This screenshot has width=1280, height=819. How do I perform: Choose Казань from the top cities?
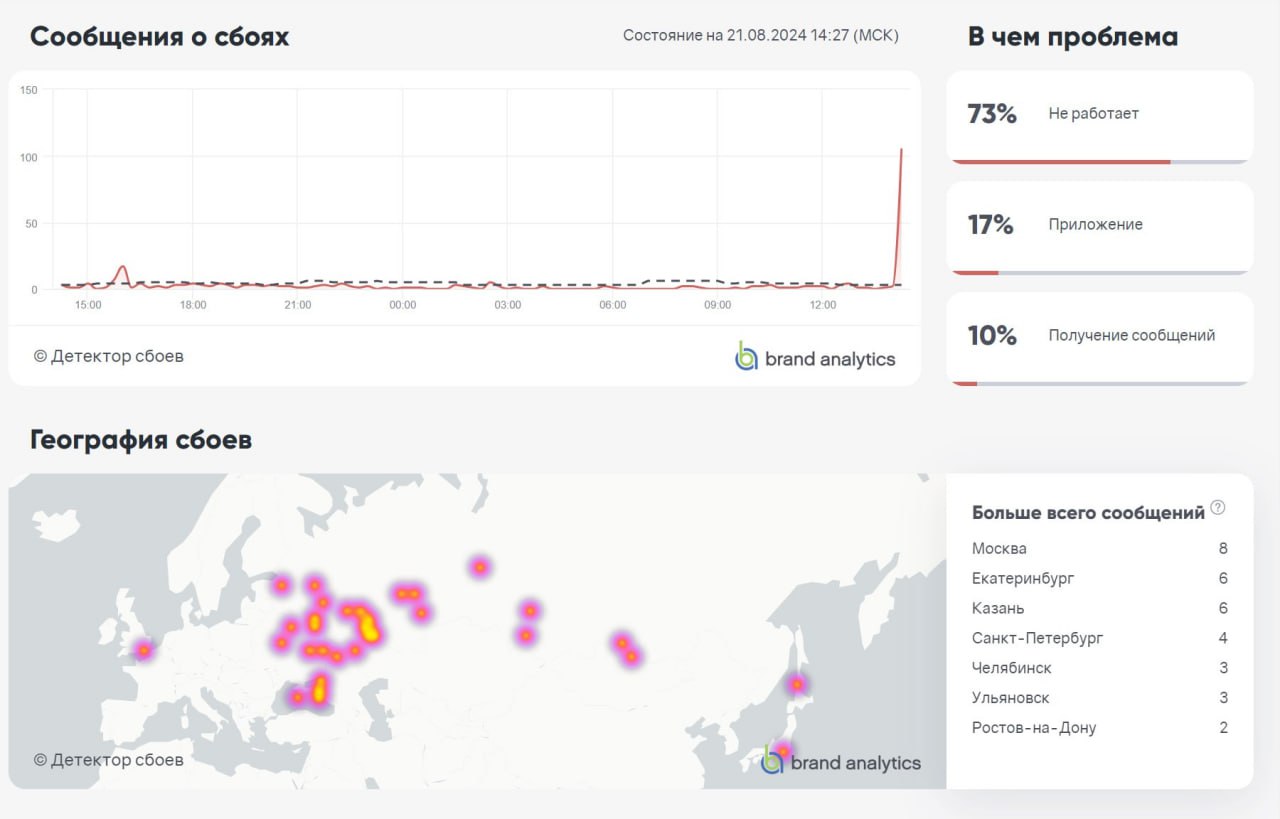point(998,608)
